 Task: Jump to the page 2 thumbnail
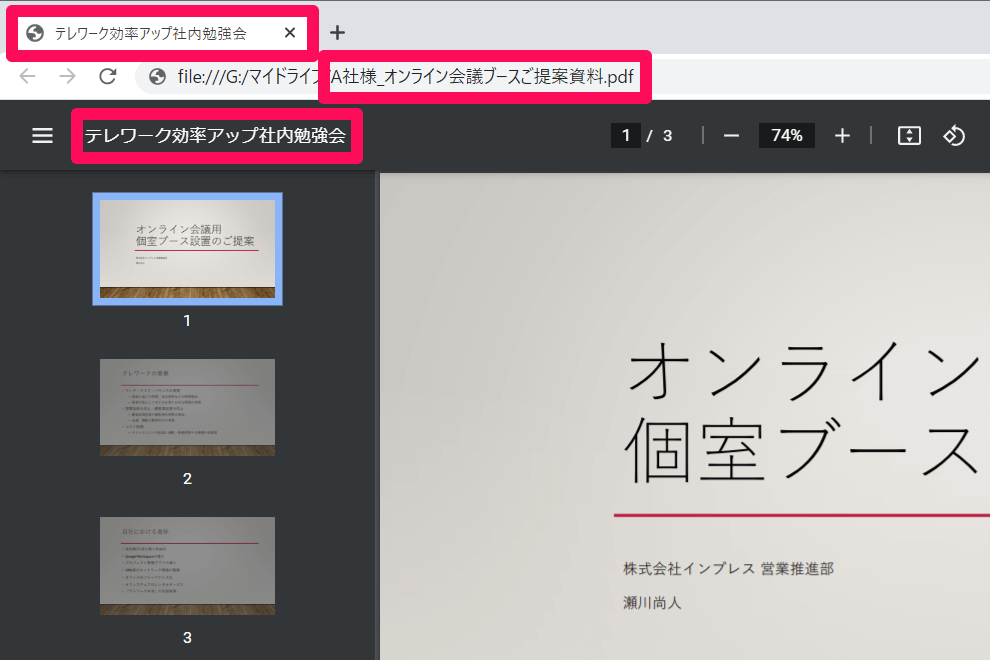187,407
